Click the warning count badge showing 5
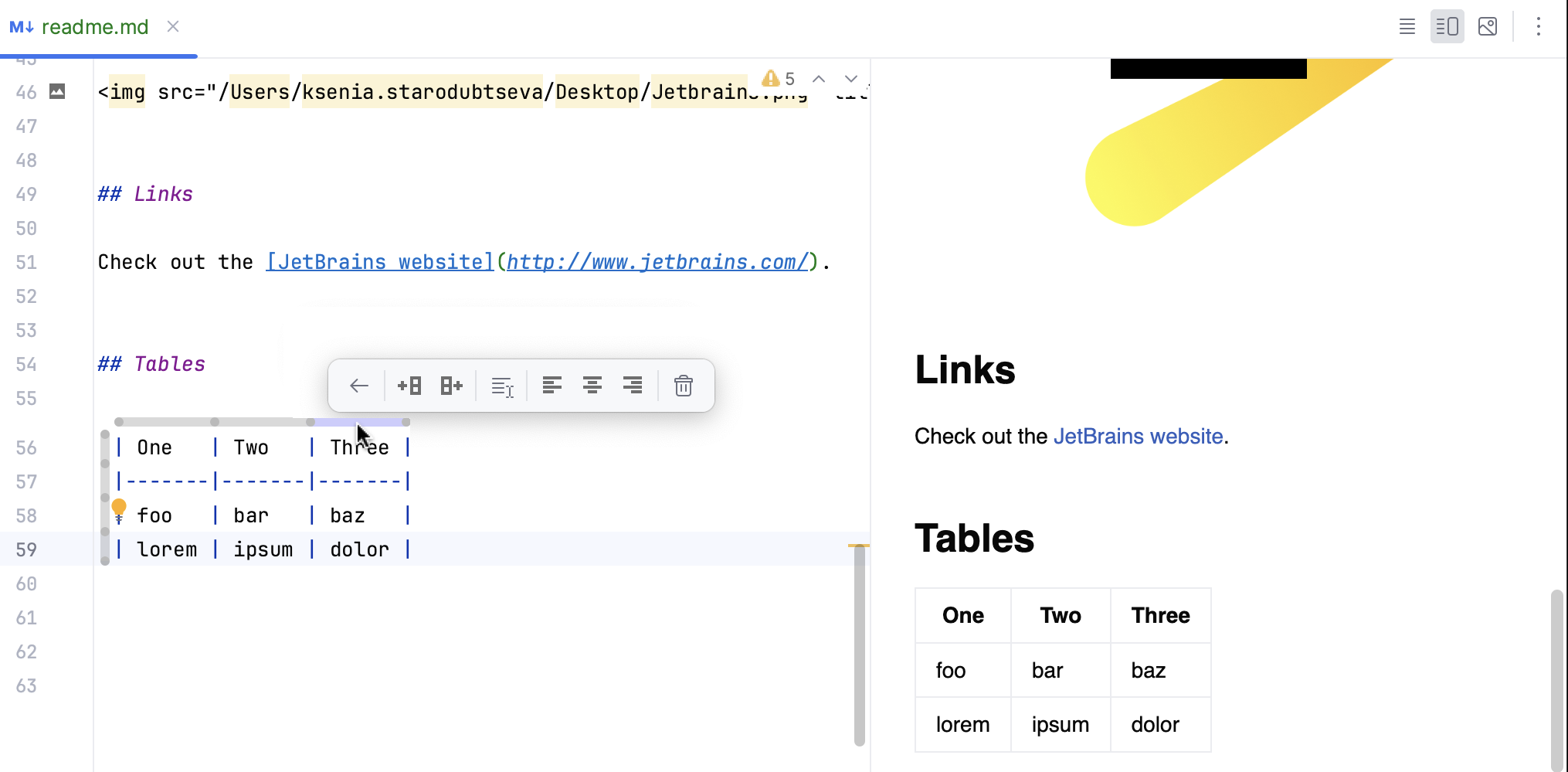This screenshot has height=772, width=1568. click(780, 78)
